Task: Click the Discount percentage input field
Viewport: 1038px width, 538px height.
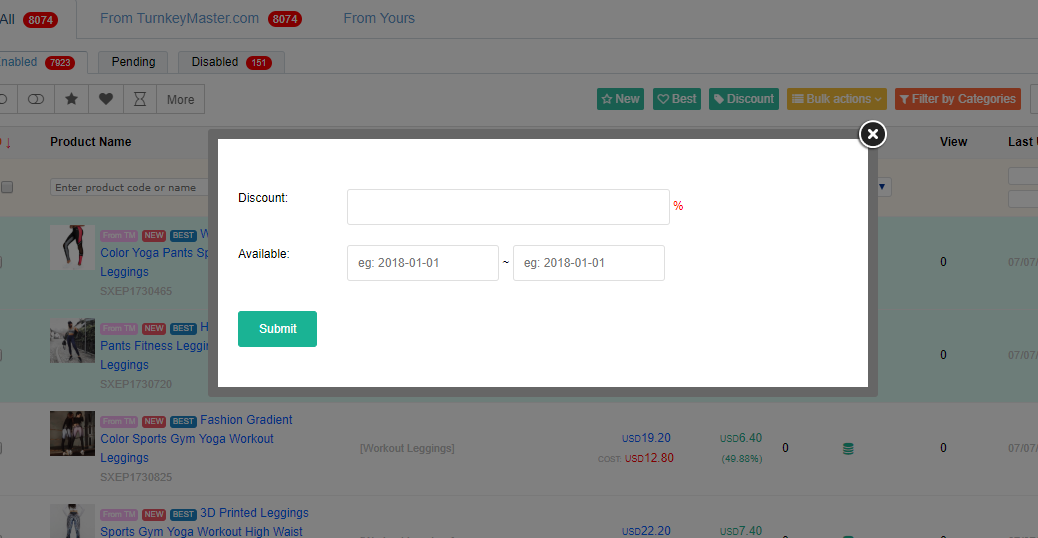Action: tap(508, 207)
